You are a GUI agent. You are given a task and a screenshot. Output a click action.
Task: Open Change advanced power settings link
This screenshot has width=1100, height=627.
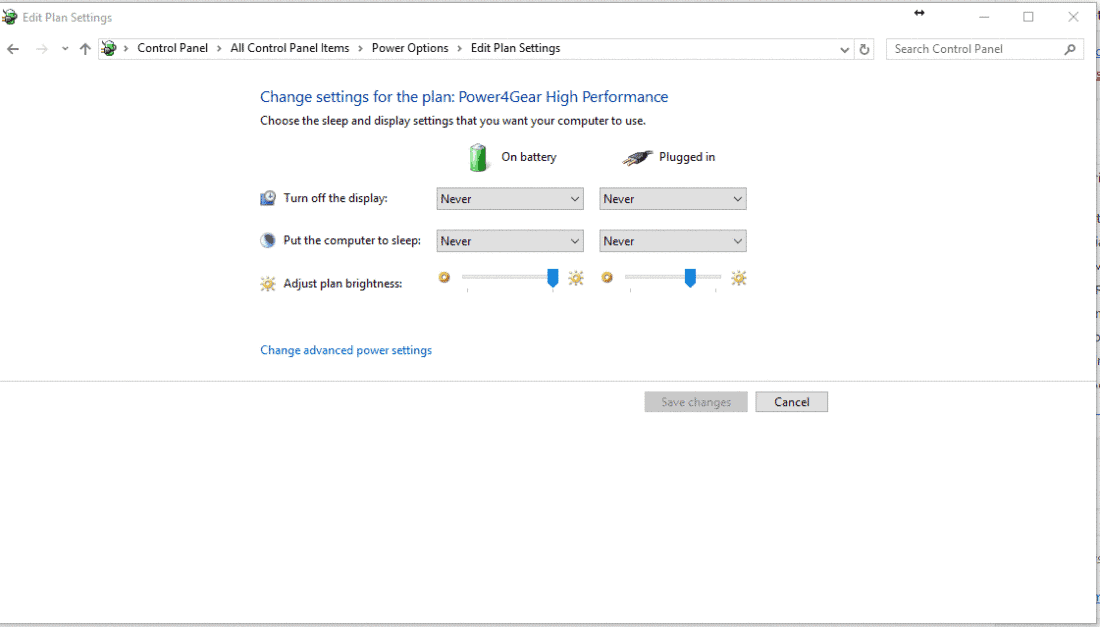(346, 350)
